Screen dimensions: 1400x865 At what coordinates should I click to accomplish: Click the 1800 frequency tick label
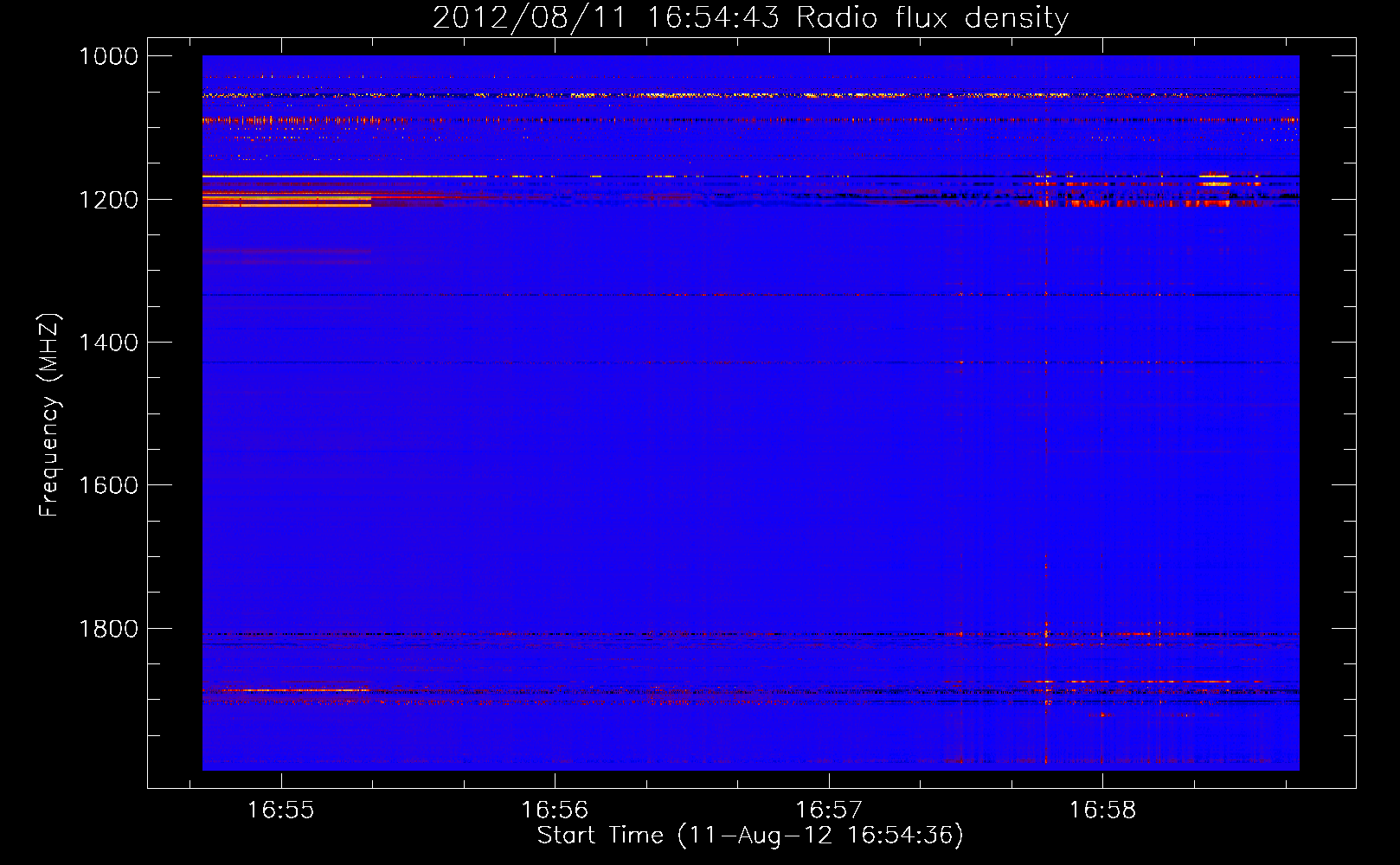point(108,629)
